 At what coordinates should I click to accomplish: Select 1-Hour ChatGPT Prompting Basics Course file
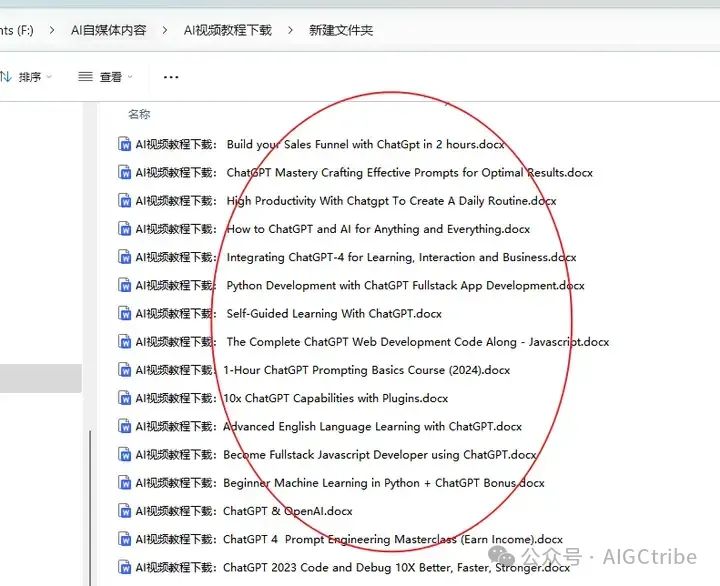314,370
